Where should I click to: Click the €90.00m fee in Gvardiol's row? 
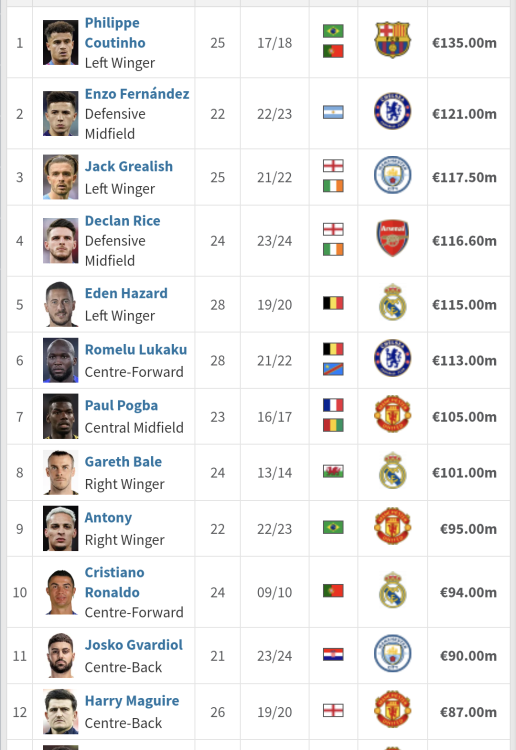[x=468, y=656]
